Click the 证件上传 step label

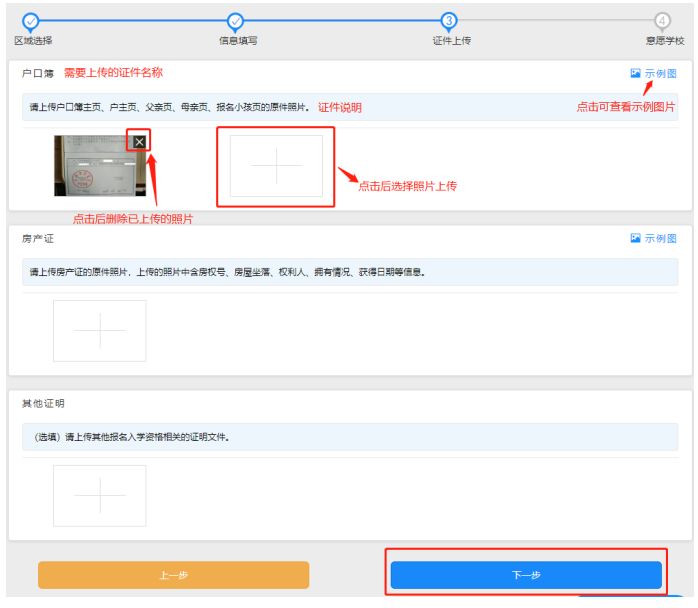[452, 41]
